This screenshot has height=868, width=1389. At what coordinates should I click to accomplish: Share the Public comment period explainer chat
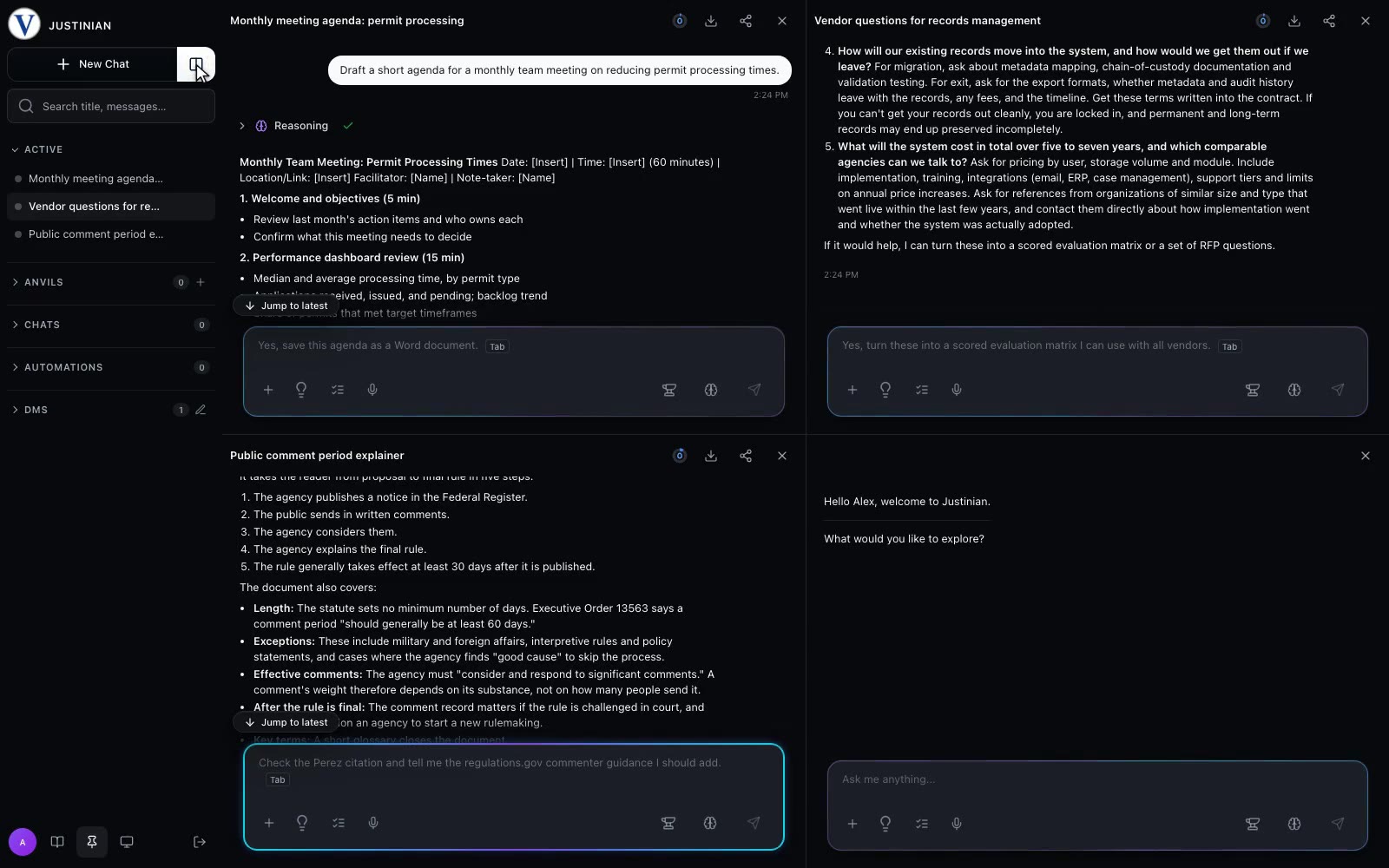click(746, 456)
